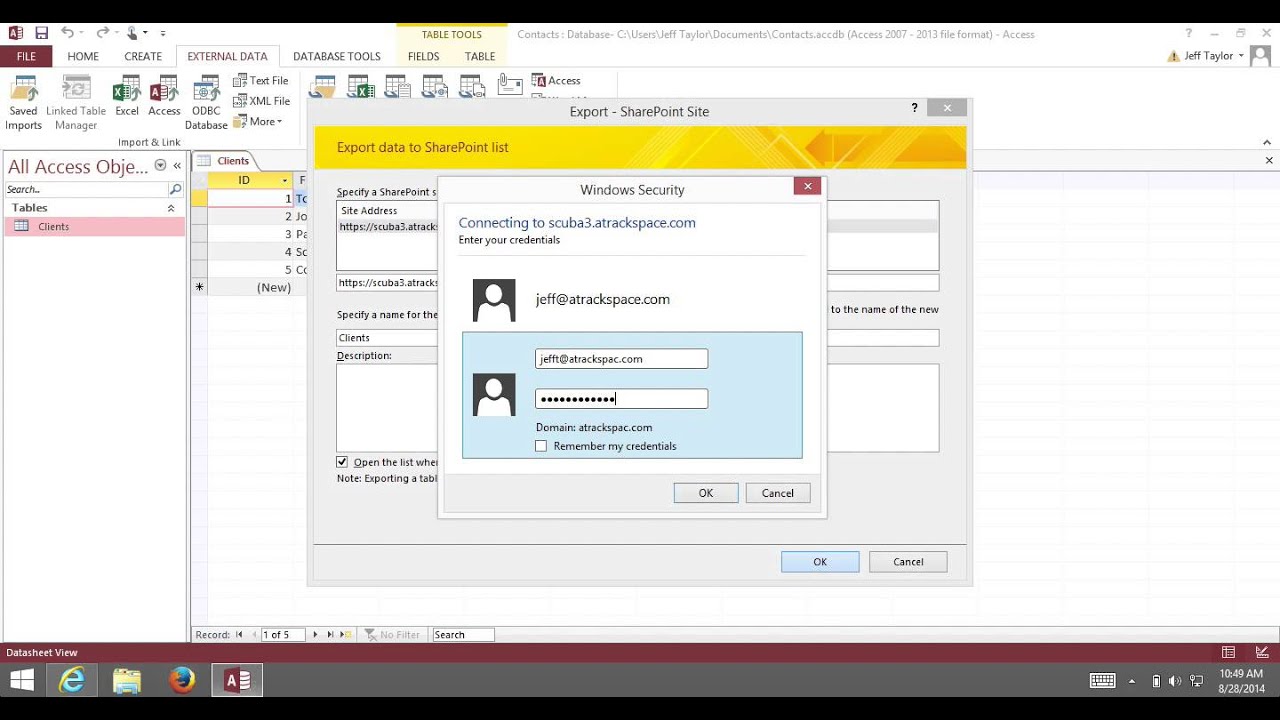This screenshot has height=720, width=1280.
Task: Click the search magnifier in navigation pane
Action: (175, 189)
